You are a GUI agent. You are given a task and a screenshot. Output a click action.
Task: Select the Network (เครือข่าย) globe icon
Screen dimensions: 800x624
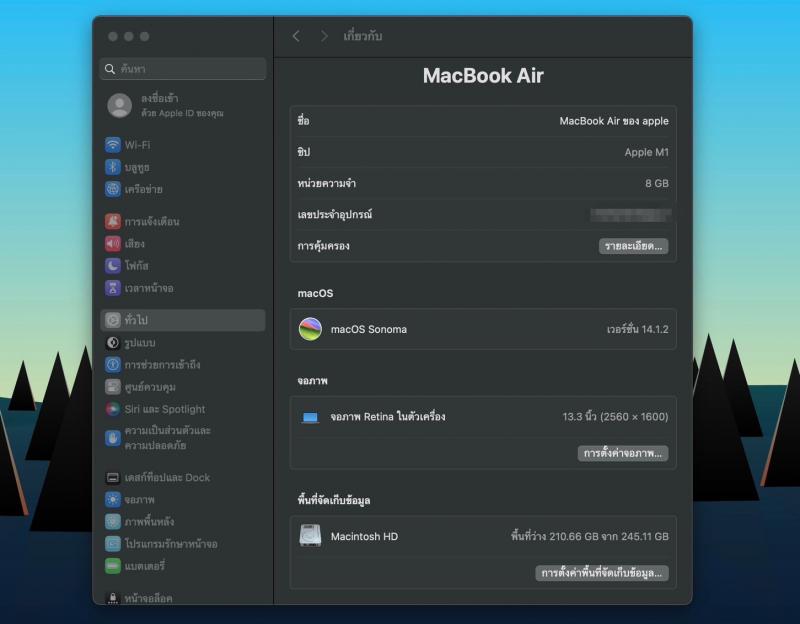click(113, 189)
